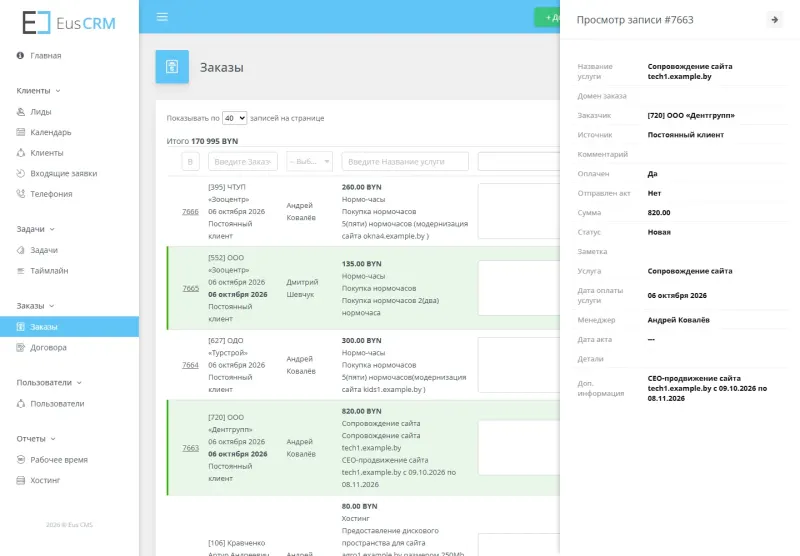Click the 135.00 BYN amount
The image size is (800, 556).
click(x=361, y=264)
